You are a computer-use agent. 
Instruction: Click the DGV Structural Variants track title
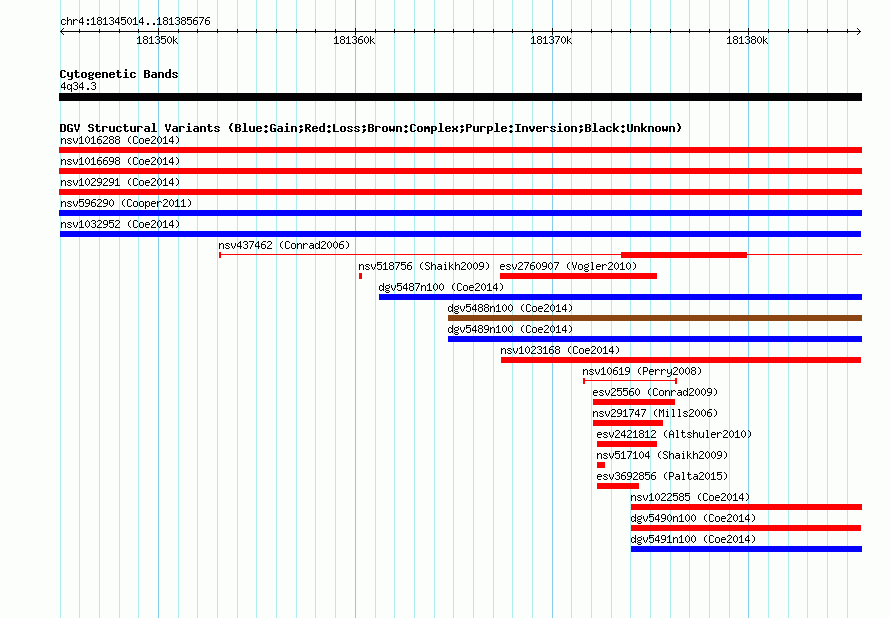pos(371,128)
